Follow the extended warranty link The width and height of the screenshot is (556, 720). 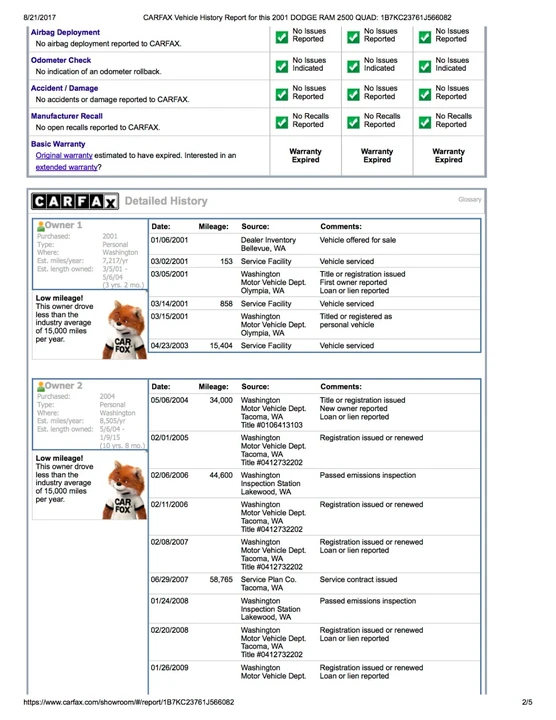(x=67, y=167)
